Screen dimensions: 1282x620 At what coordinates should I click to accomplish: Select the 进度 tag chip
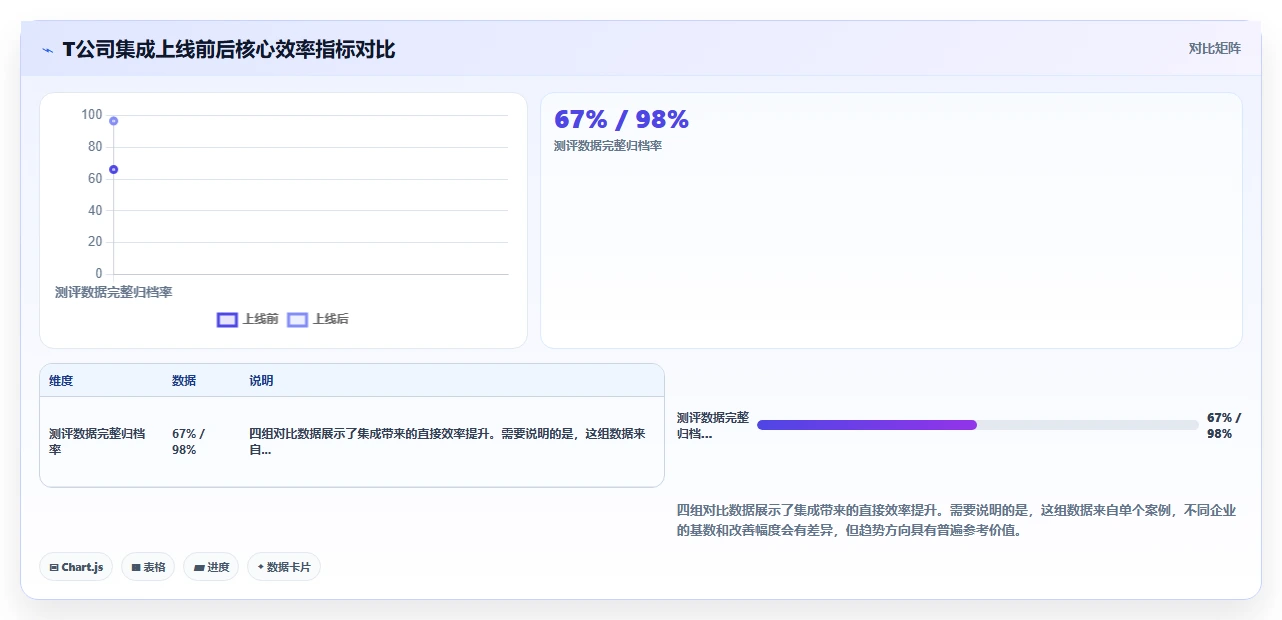click(211, 567)
